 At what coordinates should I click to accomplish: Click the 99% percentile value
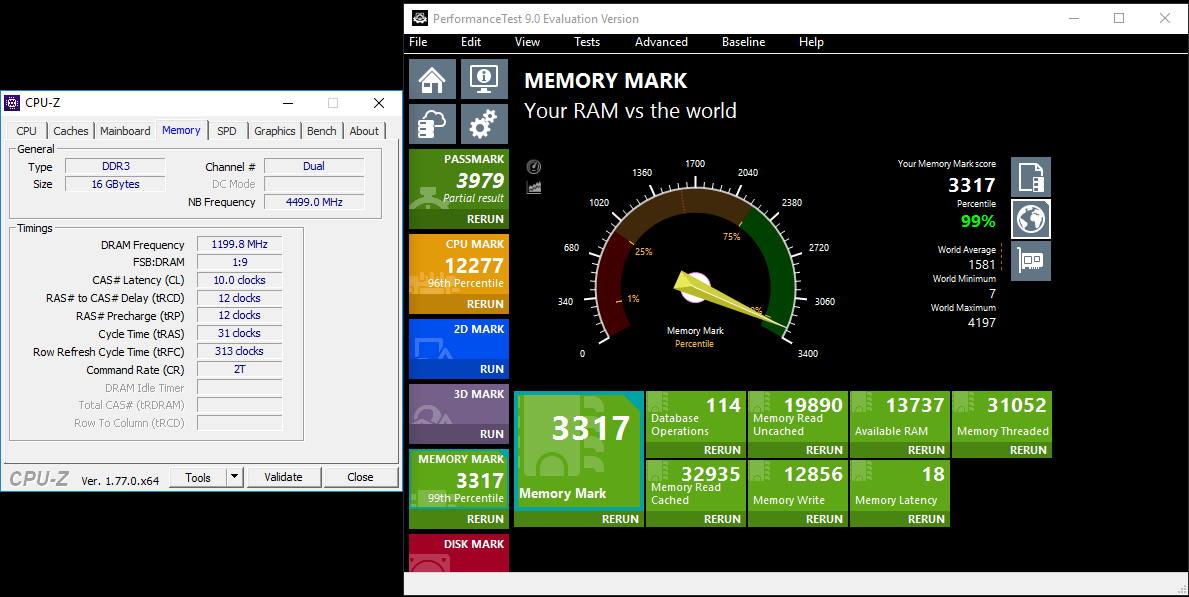pyautogui.click(x=978, y=222)
